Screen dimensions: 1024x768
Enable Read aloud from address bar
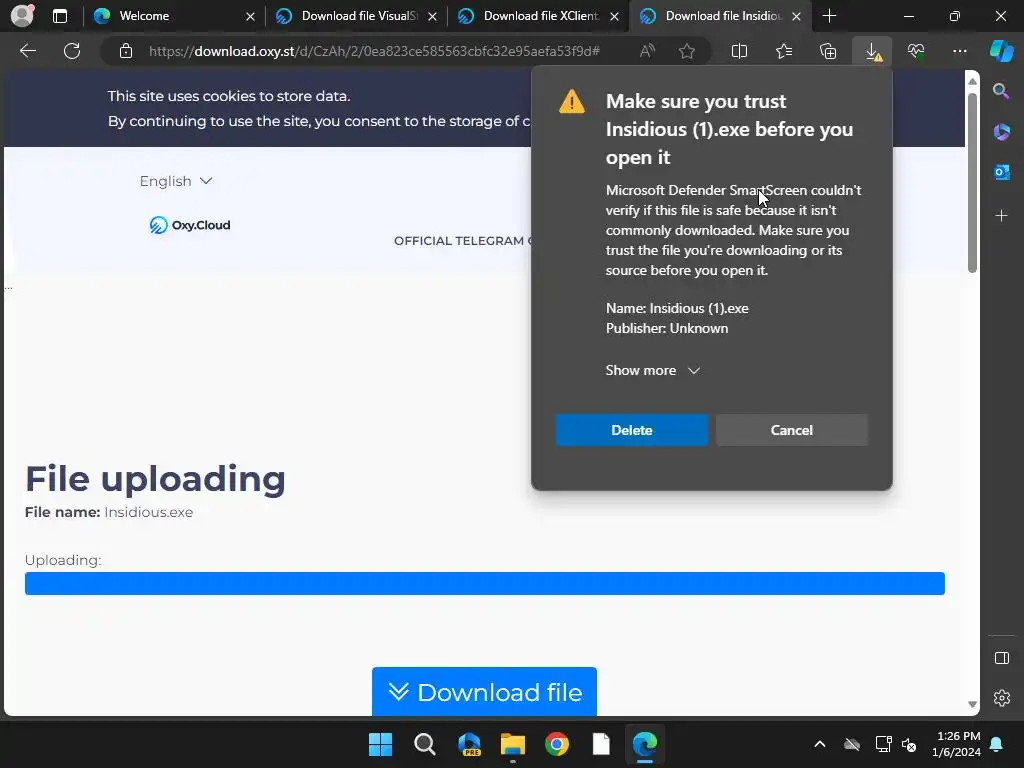pos(647,51)
